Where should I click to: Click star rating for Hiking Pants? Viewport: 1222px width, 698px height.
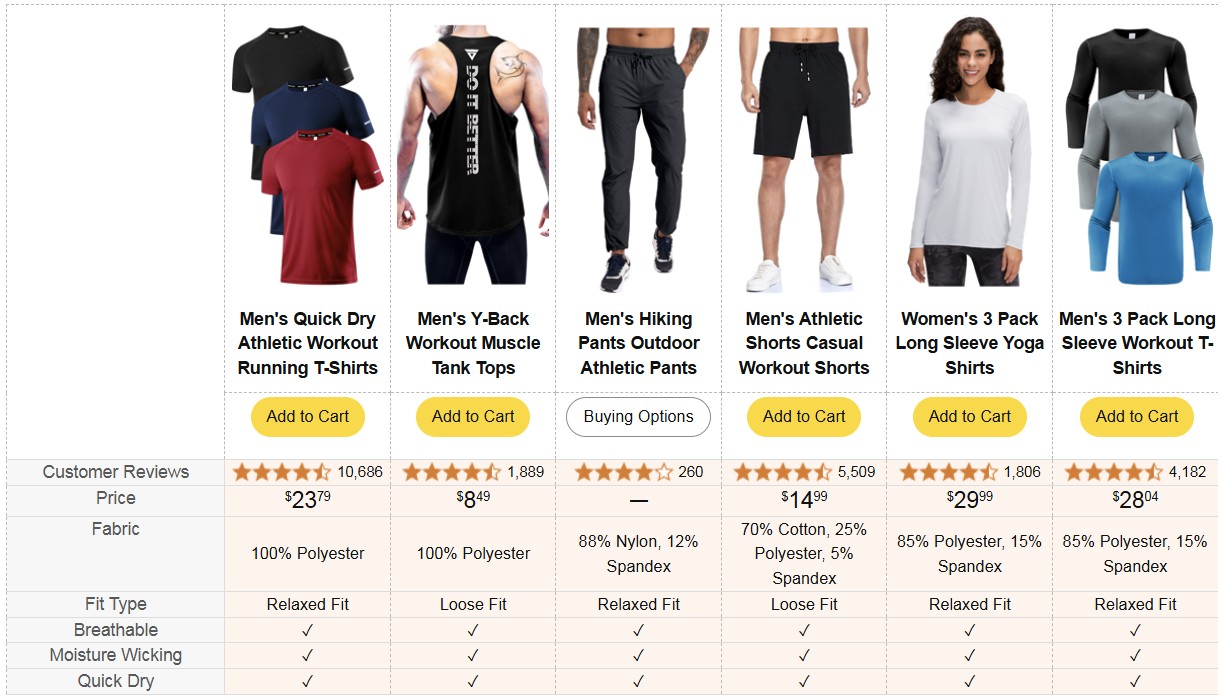tap(623, 472)
